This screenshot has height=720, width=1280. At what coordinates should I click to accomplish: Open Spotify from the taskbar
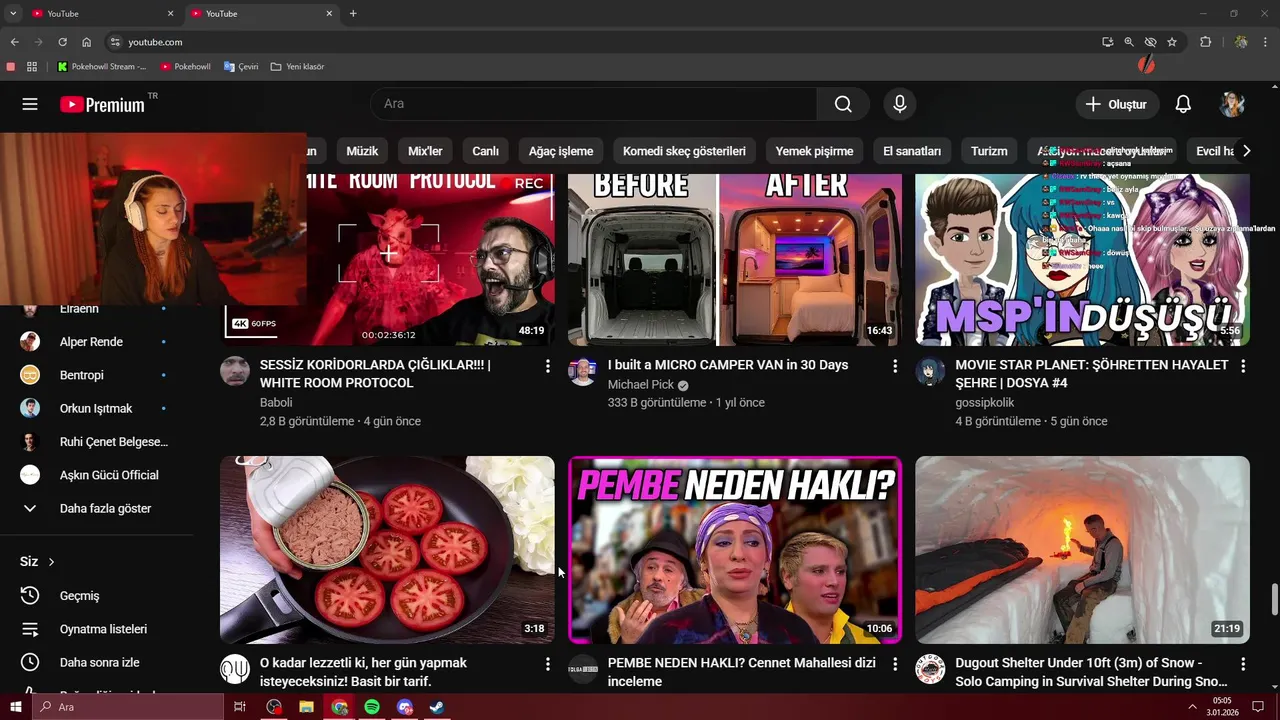tap(372, 707)
